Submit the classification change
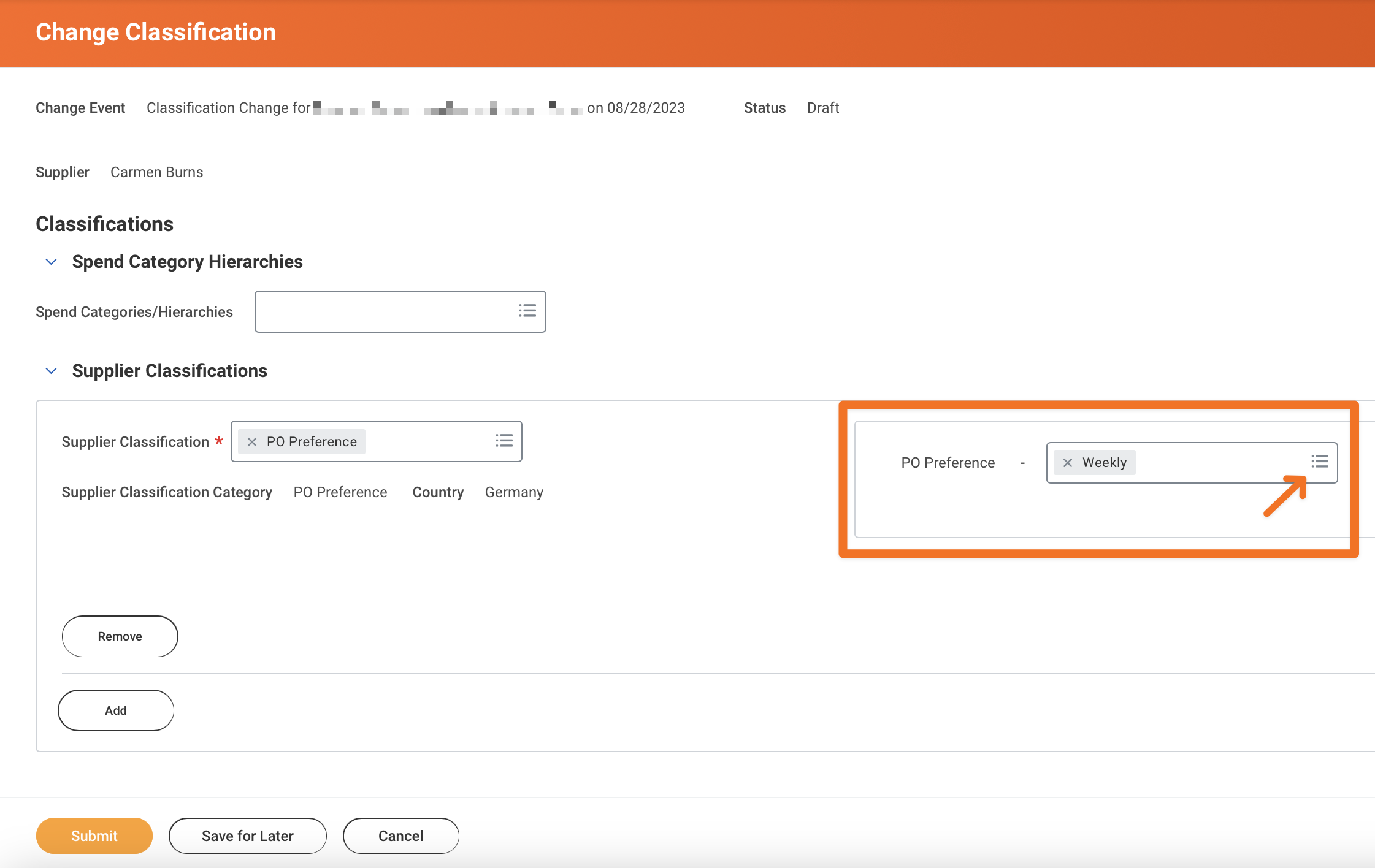Image resolution: width=1375 pixels, height=868 pixels. 94,835
